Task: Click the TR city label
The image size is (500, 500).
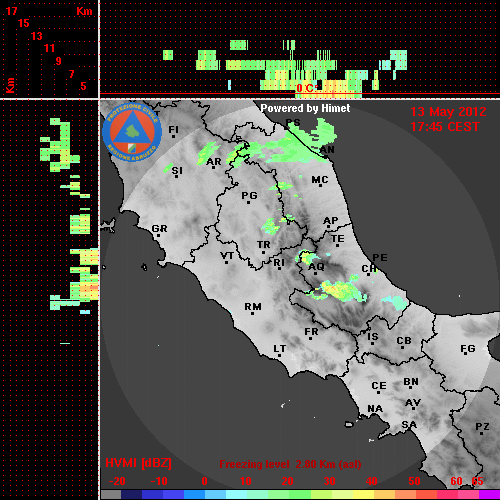Action: 264,245
